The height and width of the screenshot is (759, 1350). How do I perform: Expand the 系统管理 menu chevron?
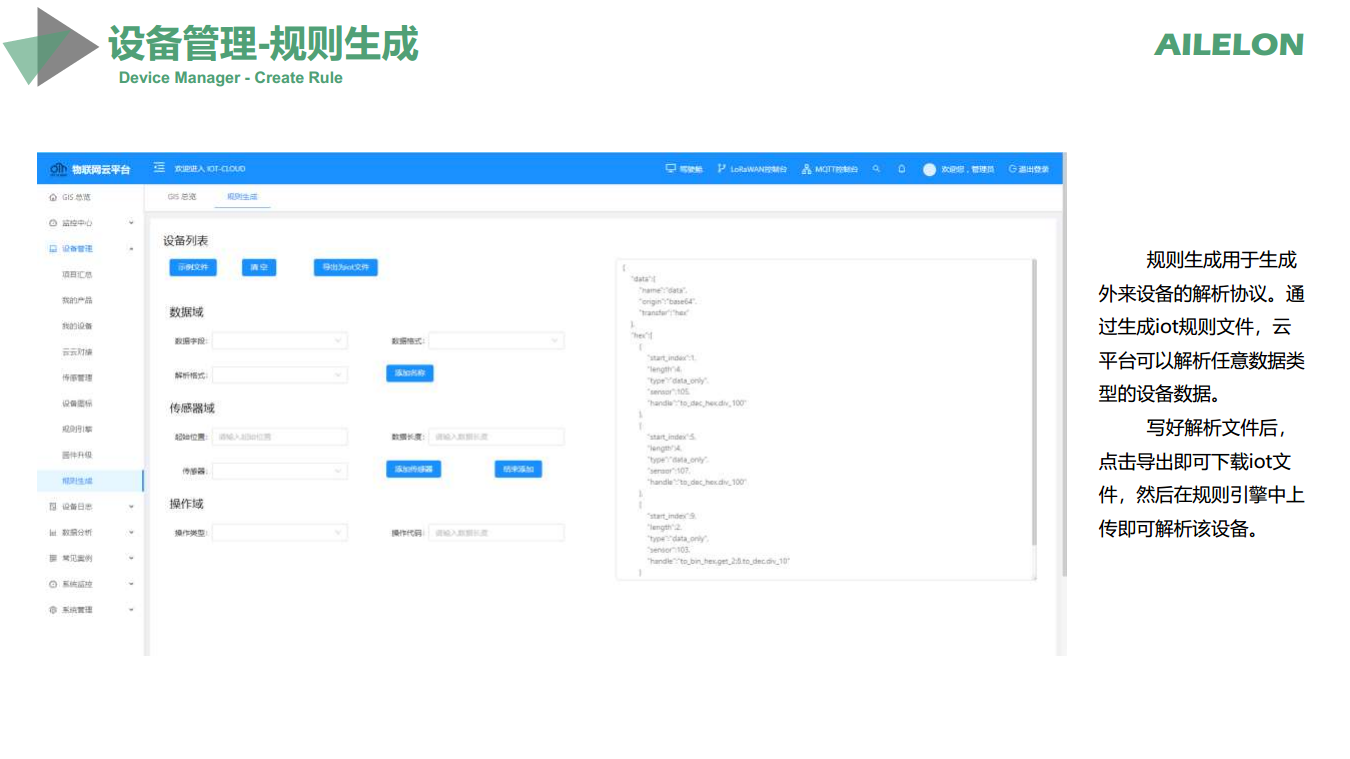(x=131, y=610)
